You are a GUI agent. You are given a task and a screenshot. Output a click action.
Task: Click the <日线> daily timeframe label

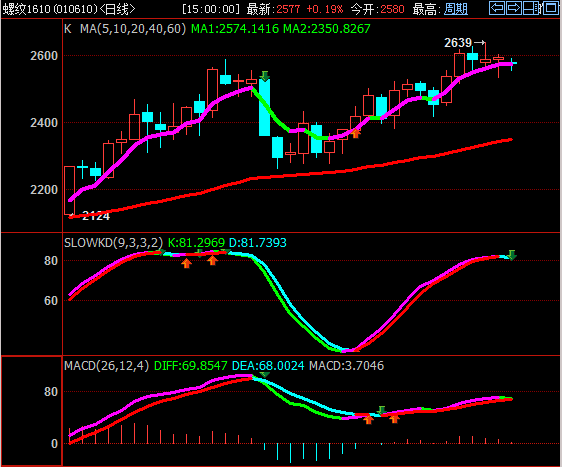click(x=117, y=9)
